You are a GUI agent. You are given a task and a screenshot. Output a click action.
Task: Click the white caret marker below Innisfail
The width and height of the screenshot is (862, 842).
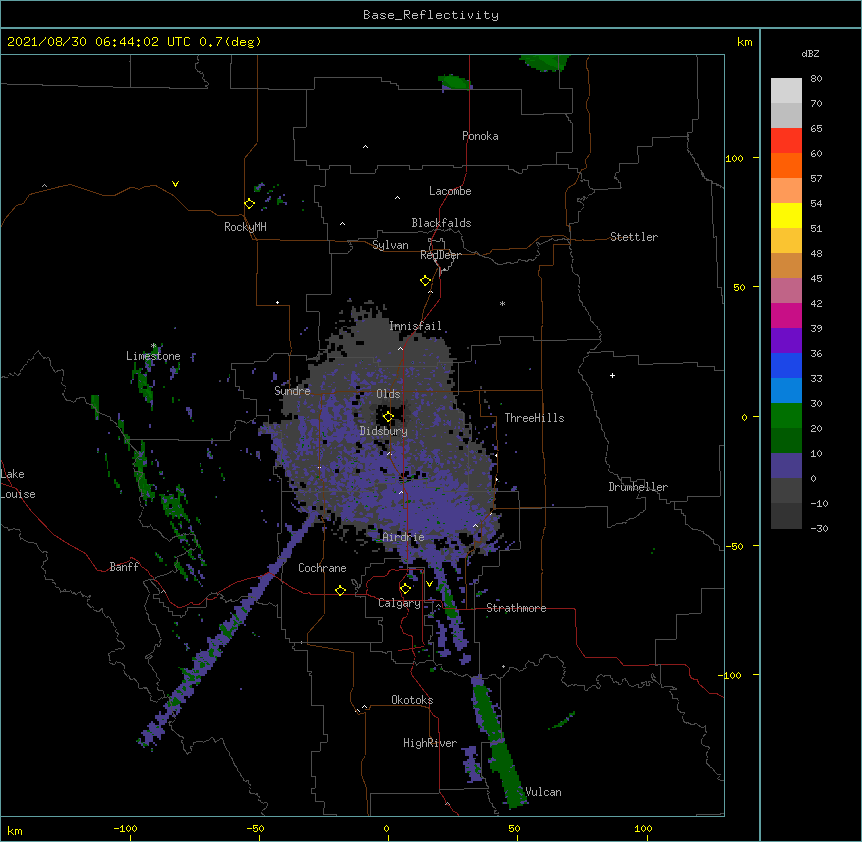pyautogui.click(x=400, y=349)
